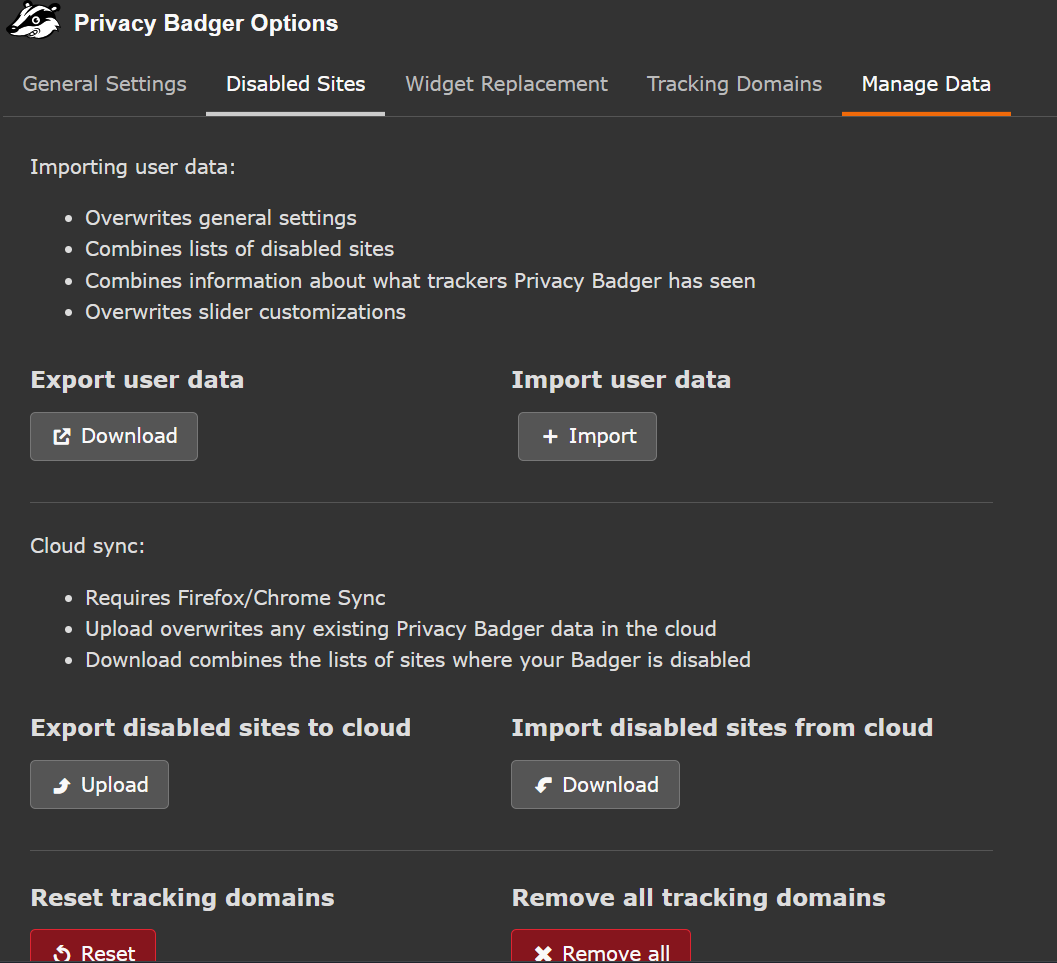The image size is (1057, 963).
Task: Click the 'Cloud sync:' label
Action: pyautogui.click(x=88, y=546)
